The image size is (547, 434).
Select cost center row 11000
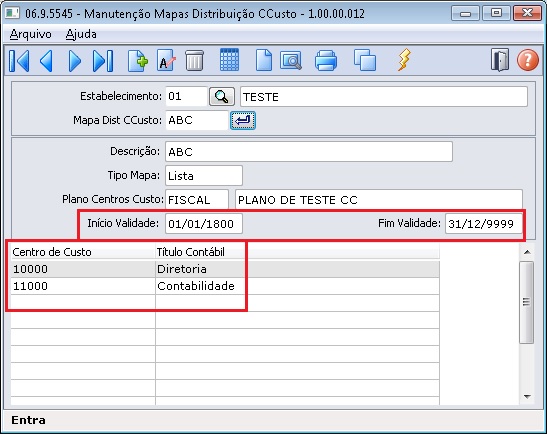point(225,286)
